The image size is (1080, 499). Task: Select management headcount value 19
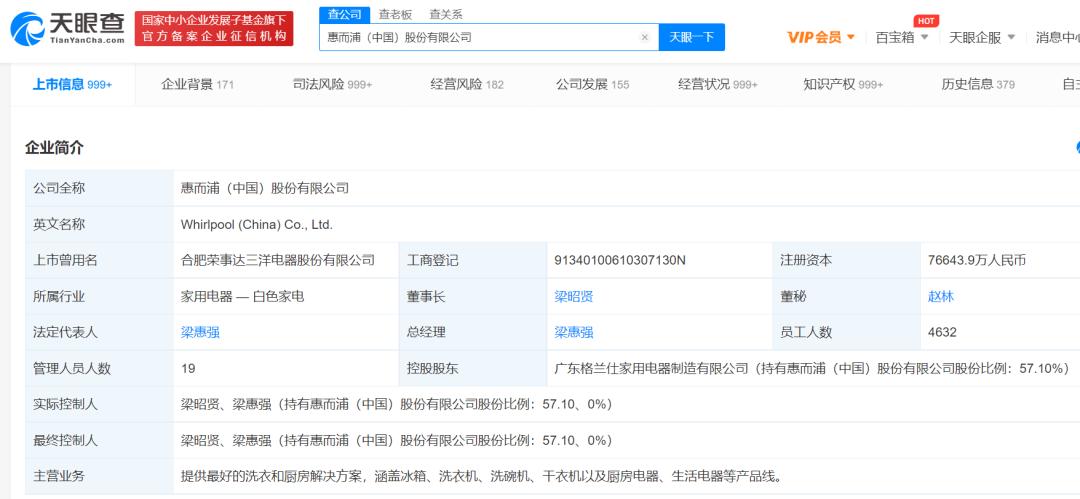188,369
